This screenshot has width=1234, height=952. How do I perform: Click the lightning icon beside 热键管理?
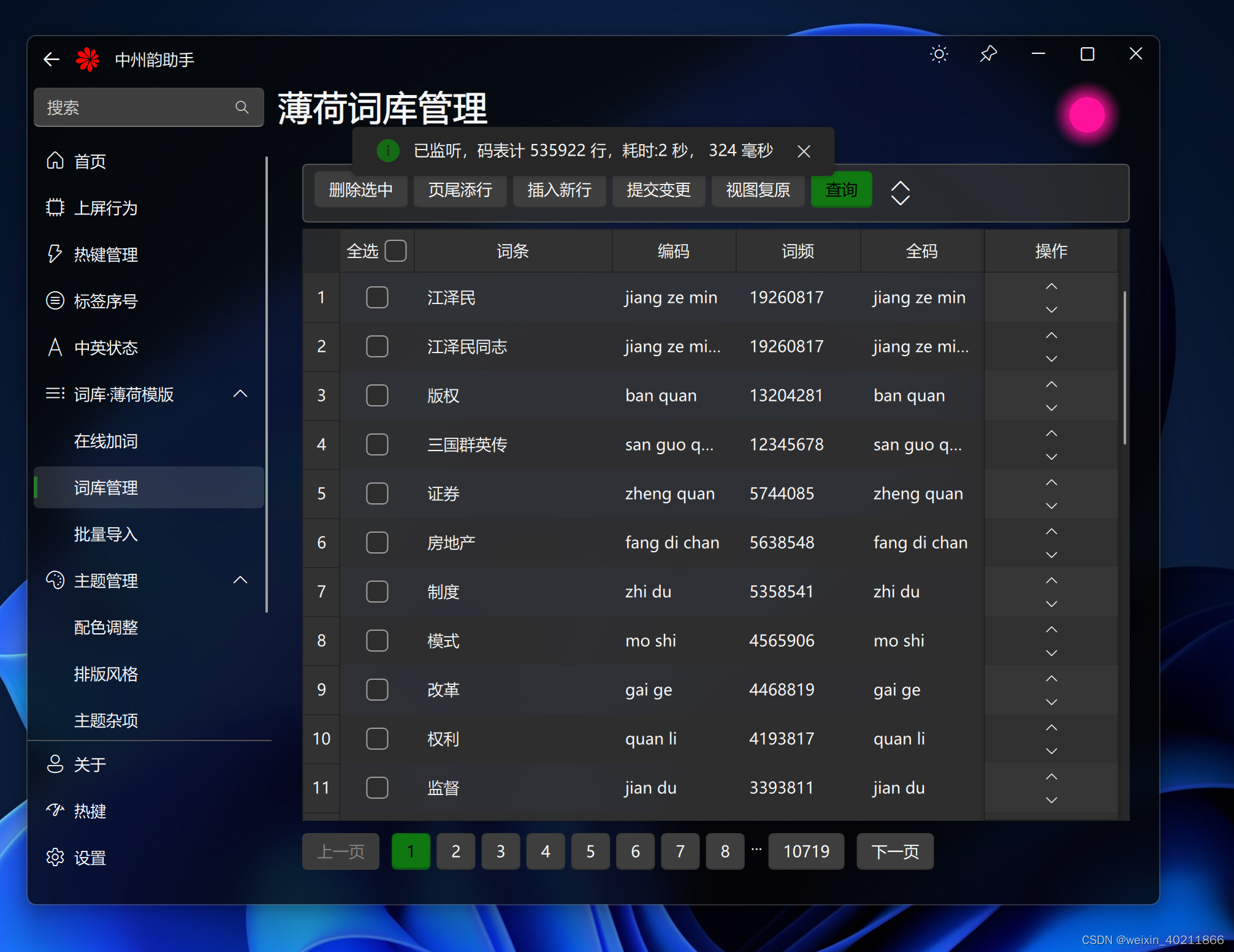[x=55, y=254]
